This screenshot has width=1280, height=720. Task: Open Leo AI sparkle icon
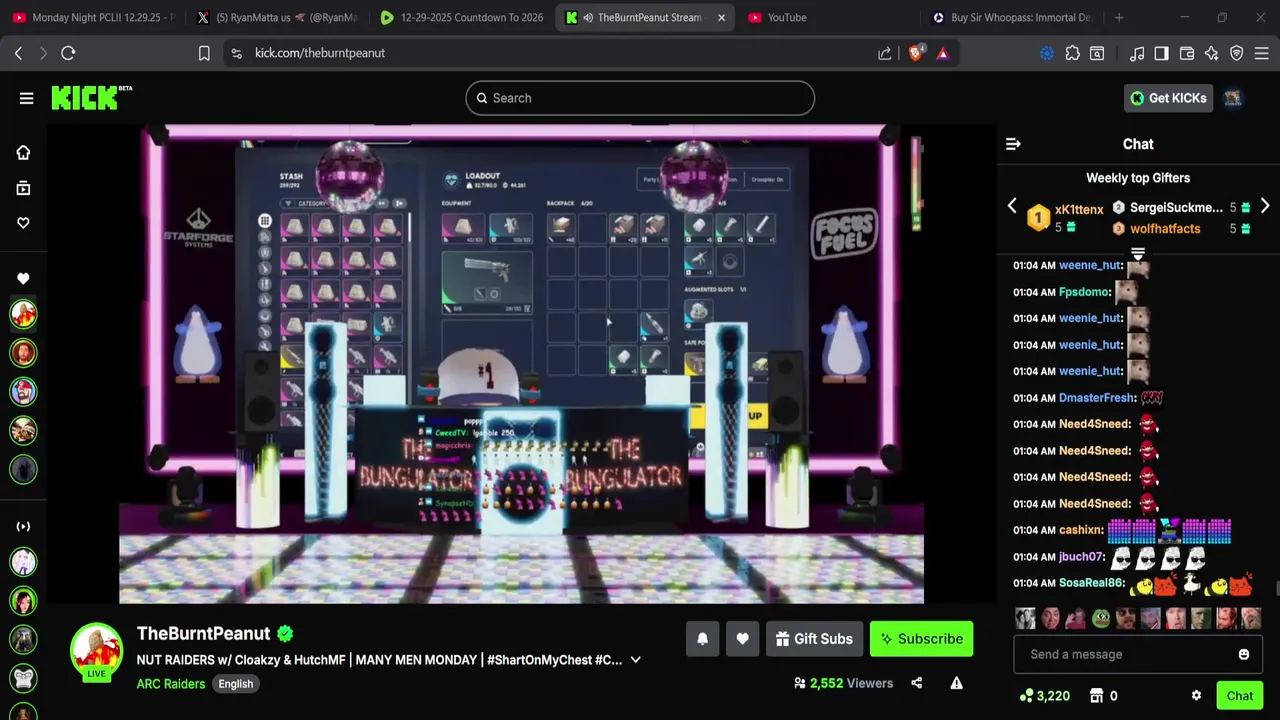pyautogui.click(x=1212, y=53)
